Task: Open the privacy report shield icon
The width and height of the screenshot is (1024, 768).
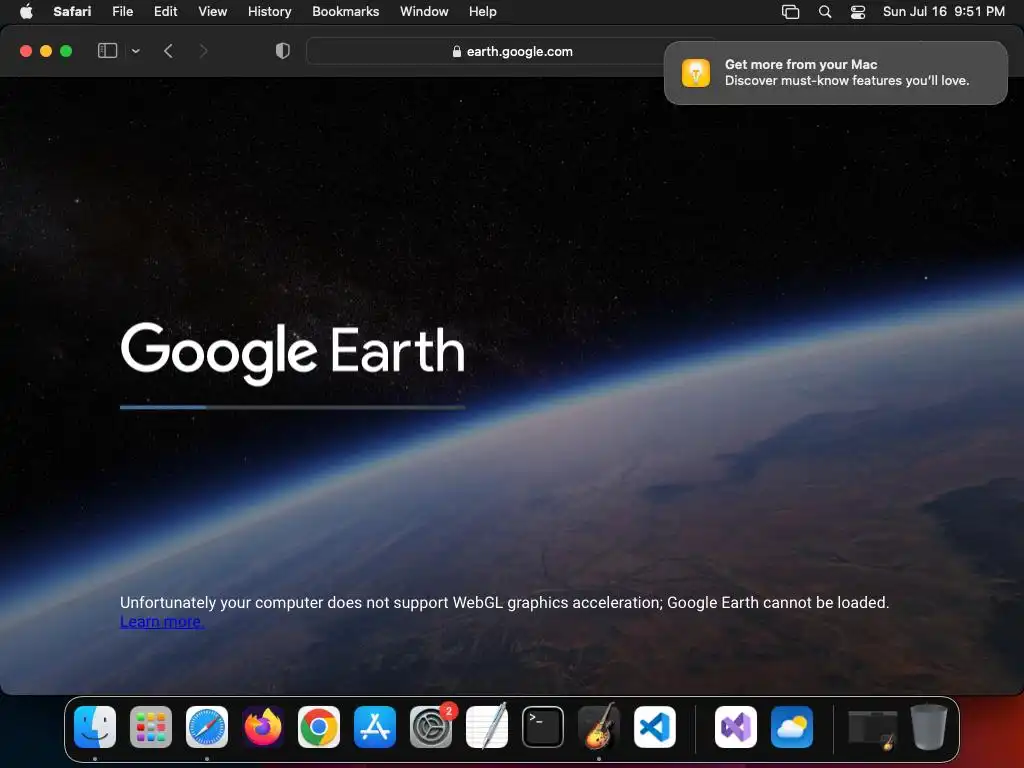Action: 283,51
